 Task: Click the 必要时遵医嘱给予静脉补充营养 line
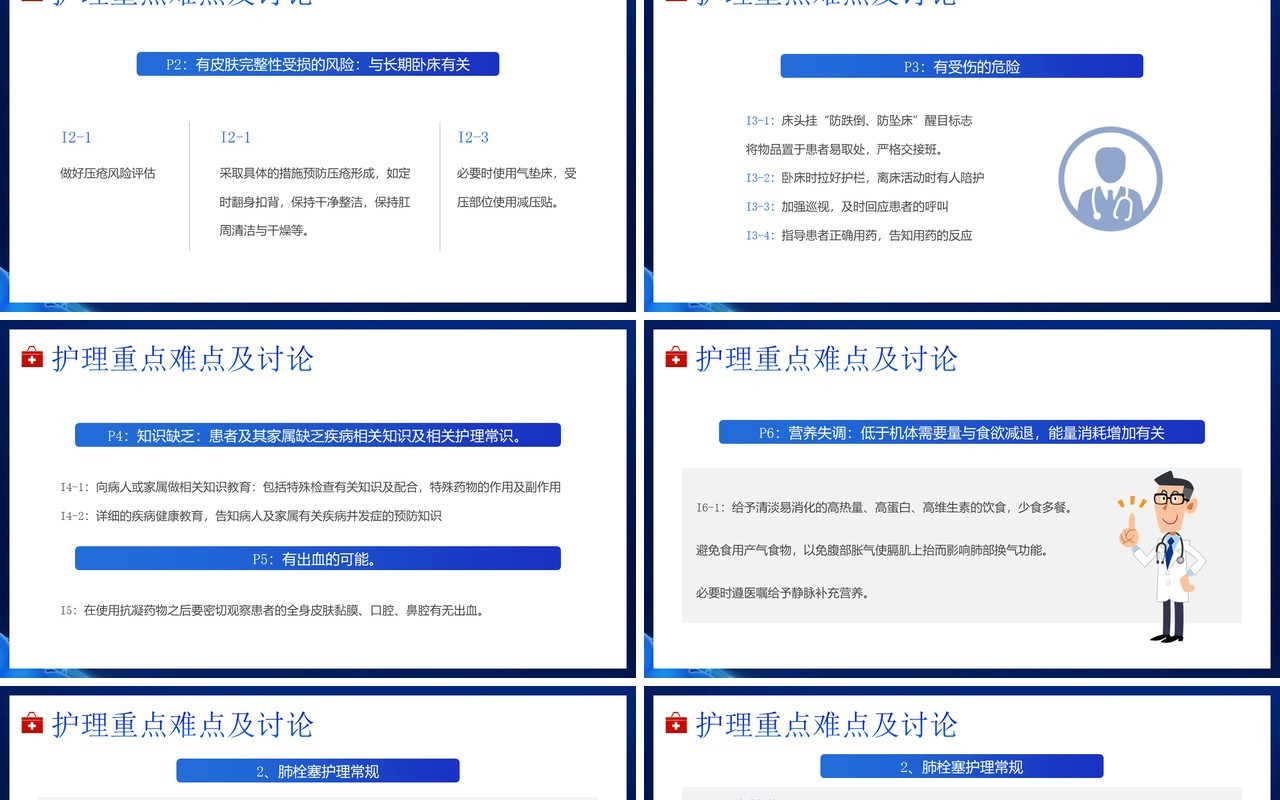(783, 592)
